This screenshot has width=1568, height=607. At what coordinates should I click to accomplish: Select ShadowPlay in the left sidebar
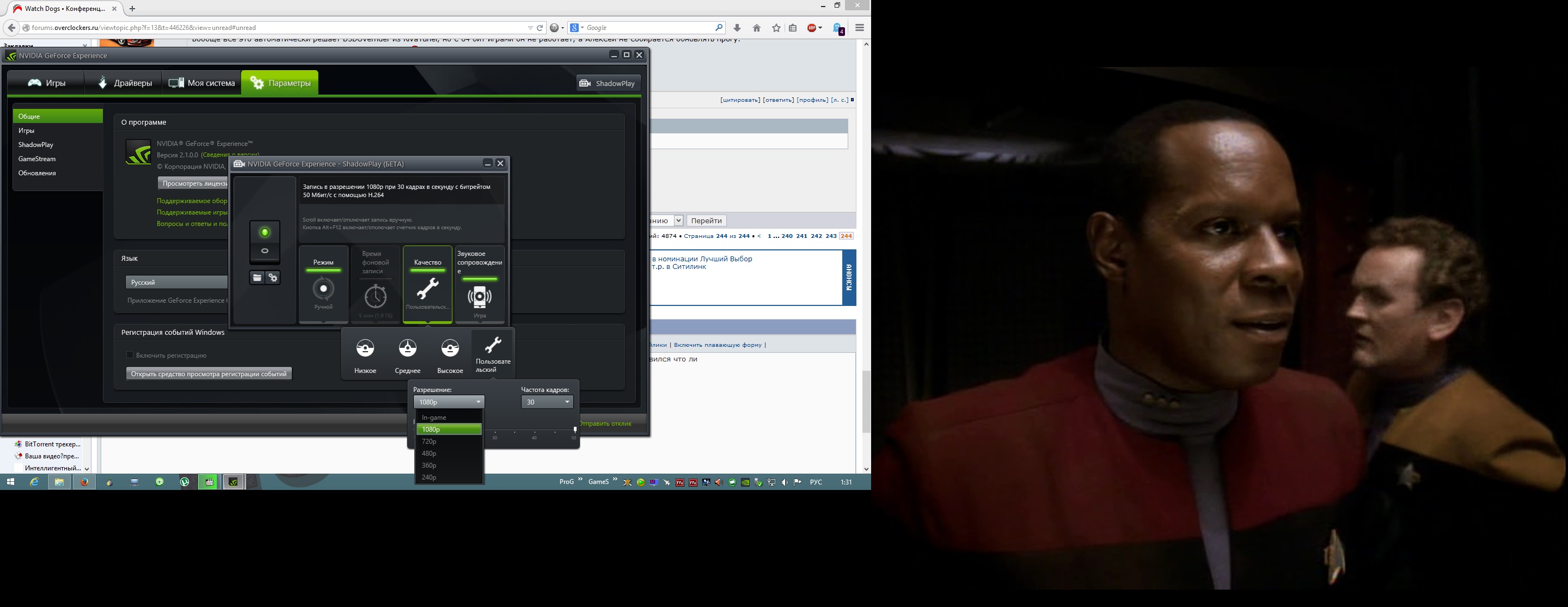36,145
